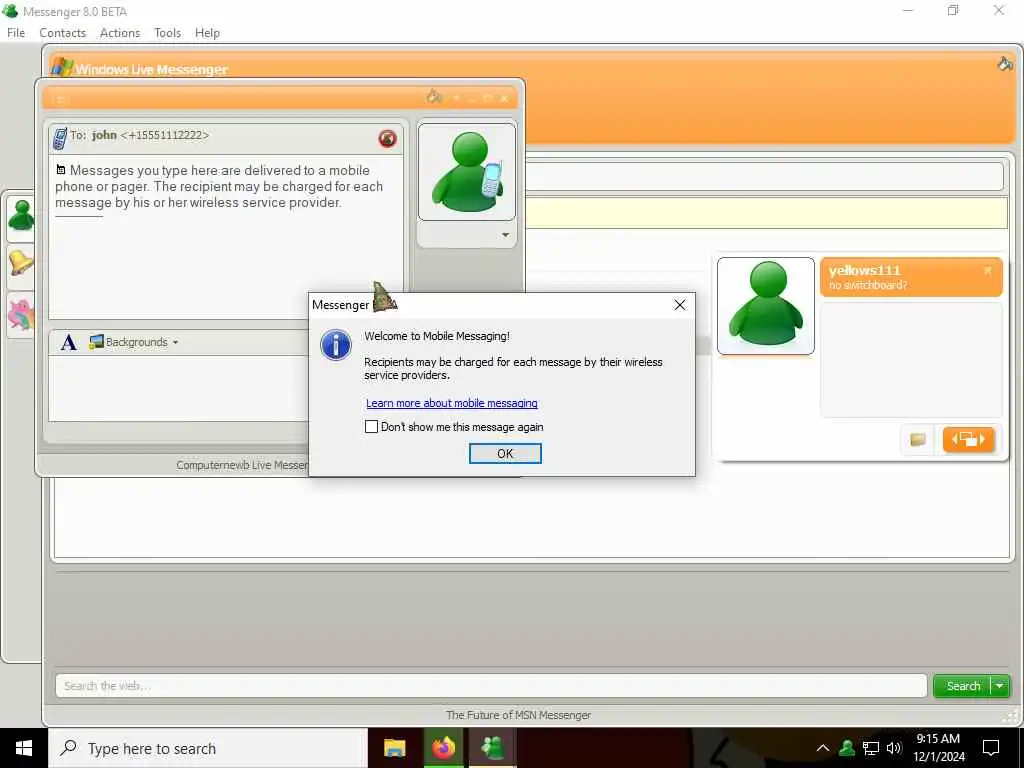Click the small tan icon in toast
1024x768 pixels.
[x=918, y=440]
